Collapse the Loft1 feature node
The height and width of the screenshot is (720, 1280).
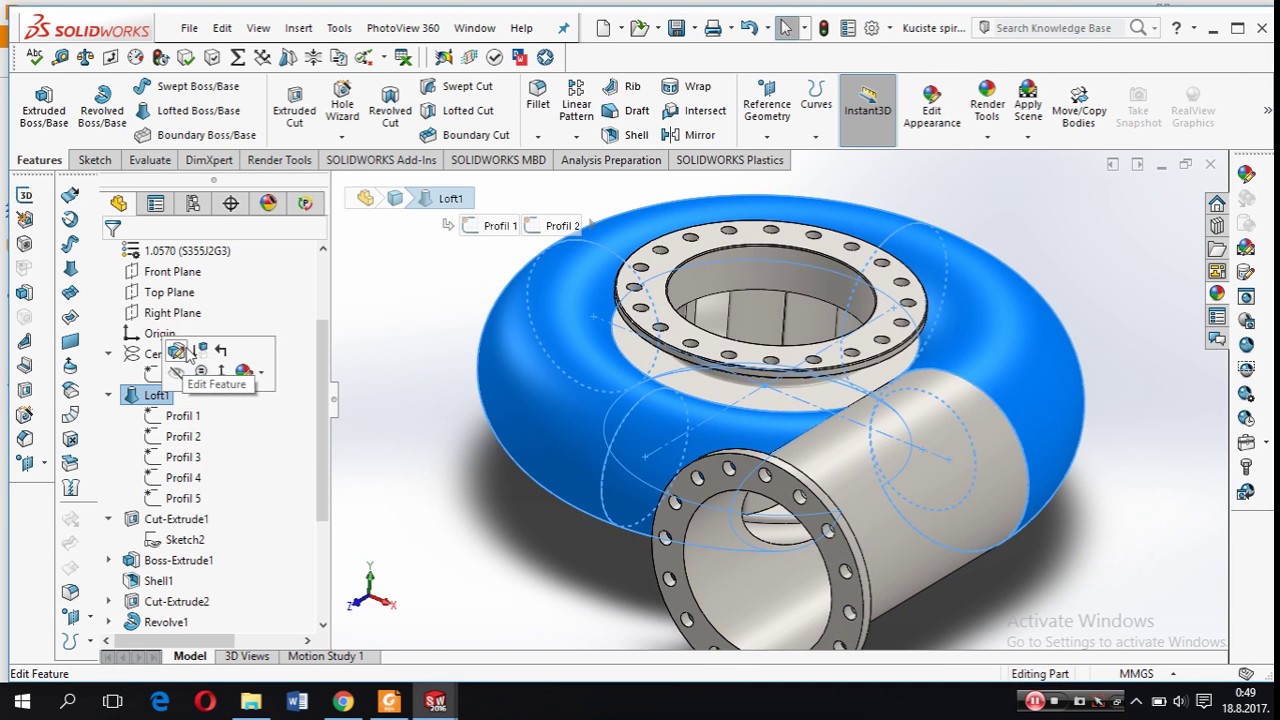(x=108, y=395)
